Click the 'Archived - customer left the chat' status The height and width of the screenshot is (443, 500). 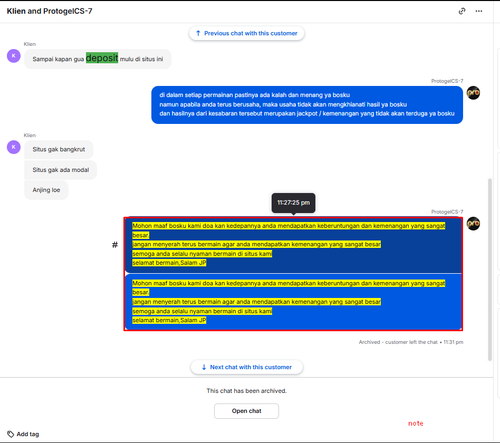coord(411,342)
